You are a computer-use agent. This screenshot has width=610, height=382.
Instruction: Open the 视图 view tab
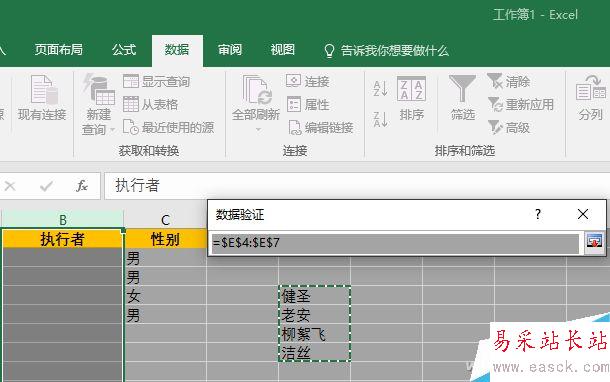click(x=283, y=50)
